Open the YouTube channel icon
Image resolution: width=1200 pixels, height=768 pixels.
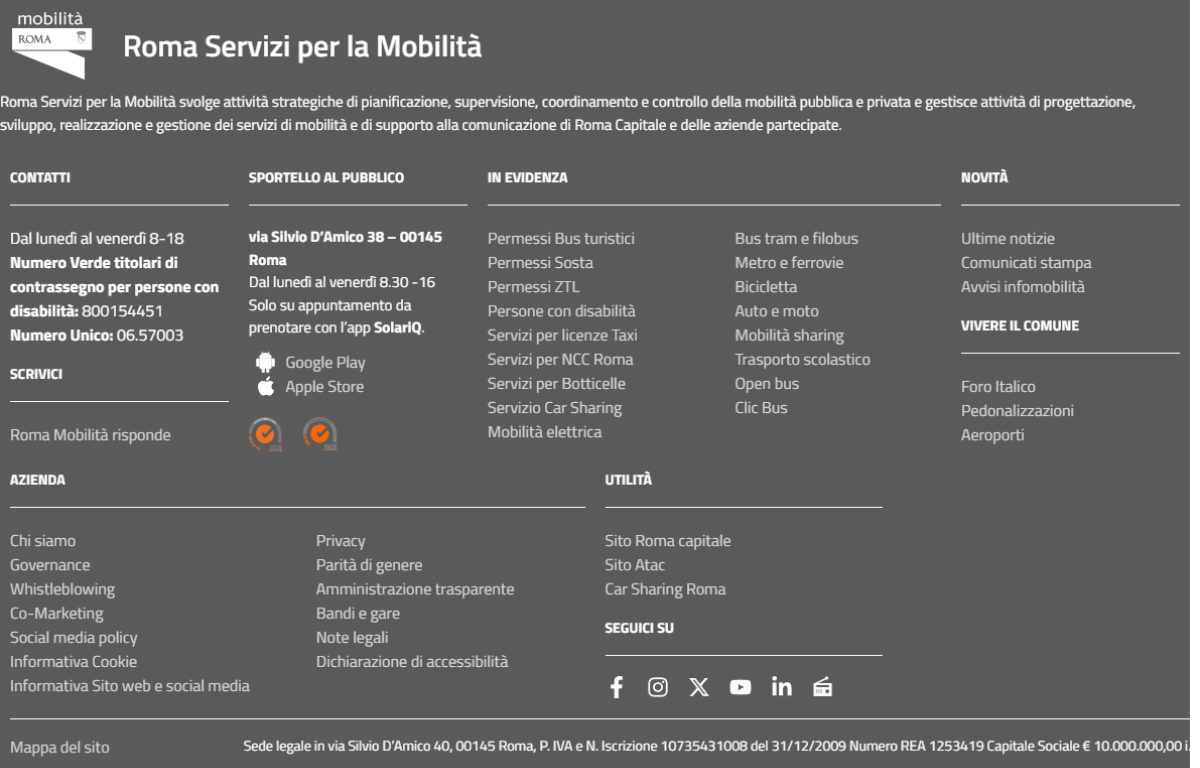(740, 687)
